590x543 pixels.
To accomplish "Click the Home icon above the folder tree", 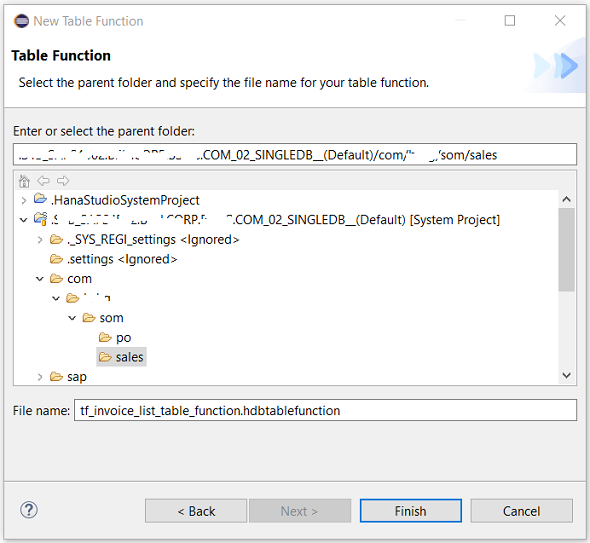I will 24,181.
